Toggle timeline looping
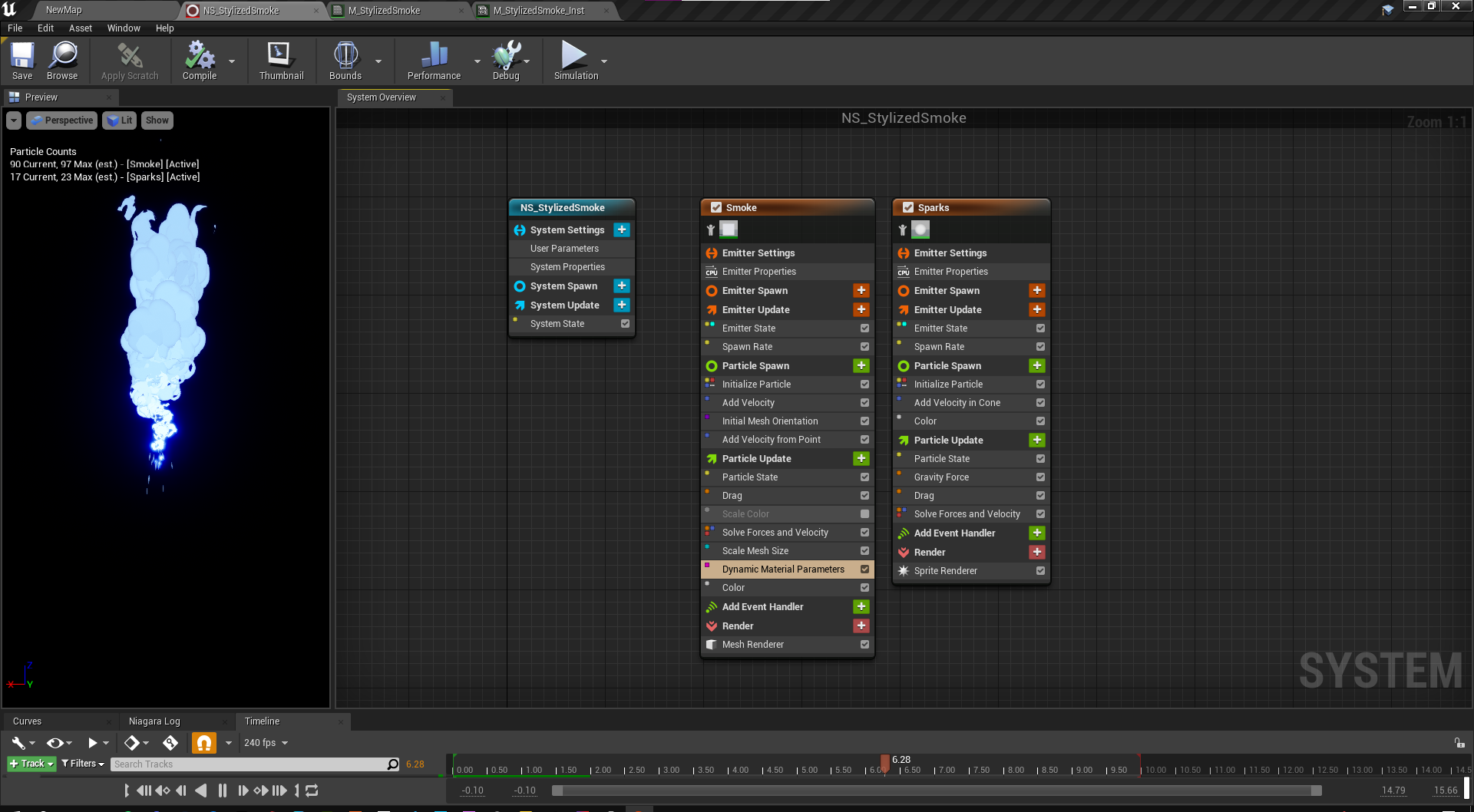Screen dimensions: 1474x812 pos(312,790)
